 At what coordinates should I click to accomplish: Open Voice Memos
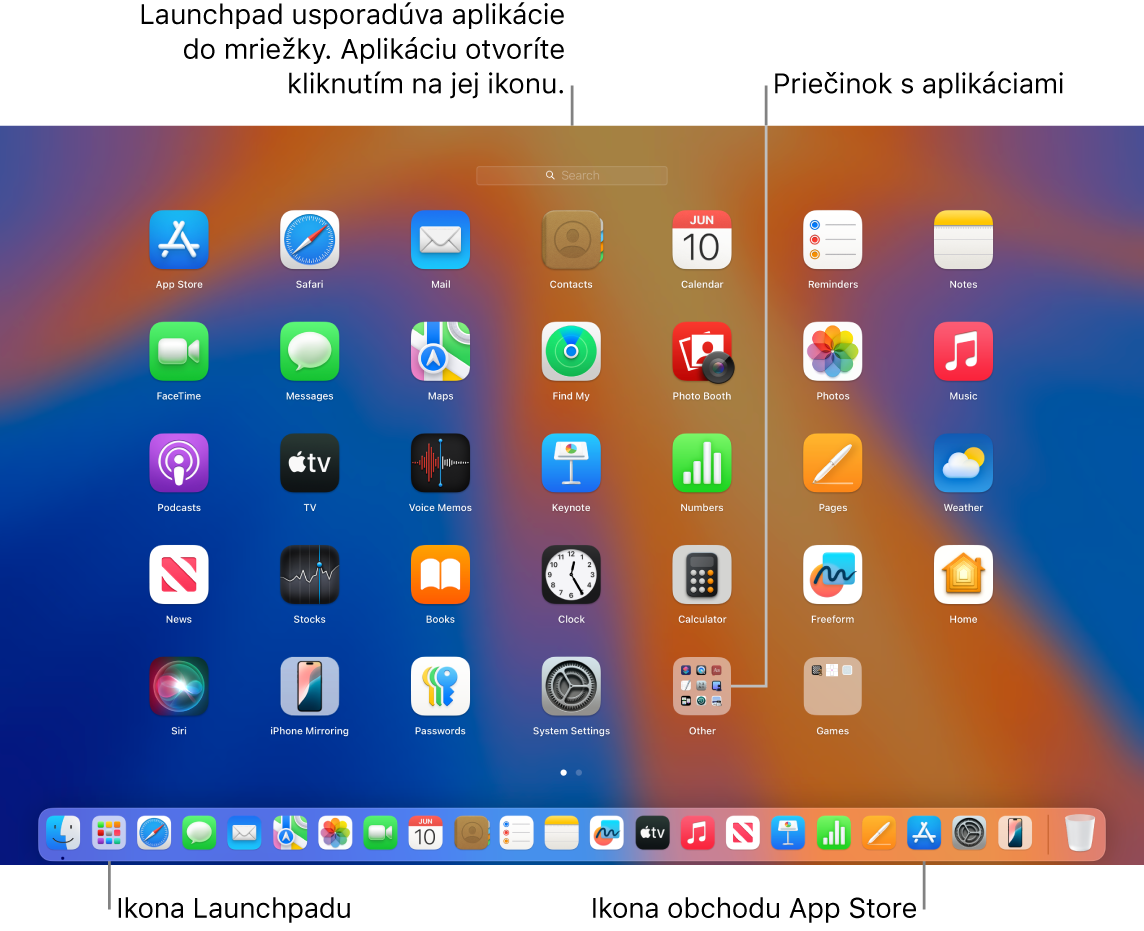tap(440, 463)
